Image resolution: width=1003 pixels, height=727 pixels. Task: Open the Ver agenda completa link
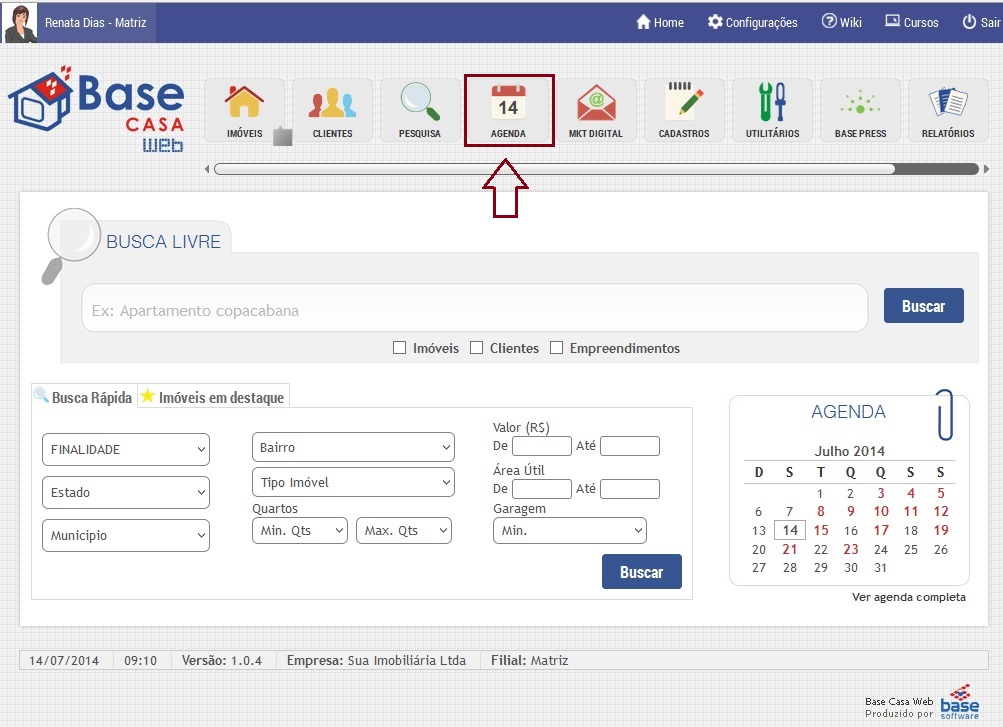pyautogui.click(x=908, y=597)
